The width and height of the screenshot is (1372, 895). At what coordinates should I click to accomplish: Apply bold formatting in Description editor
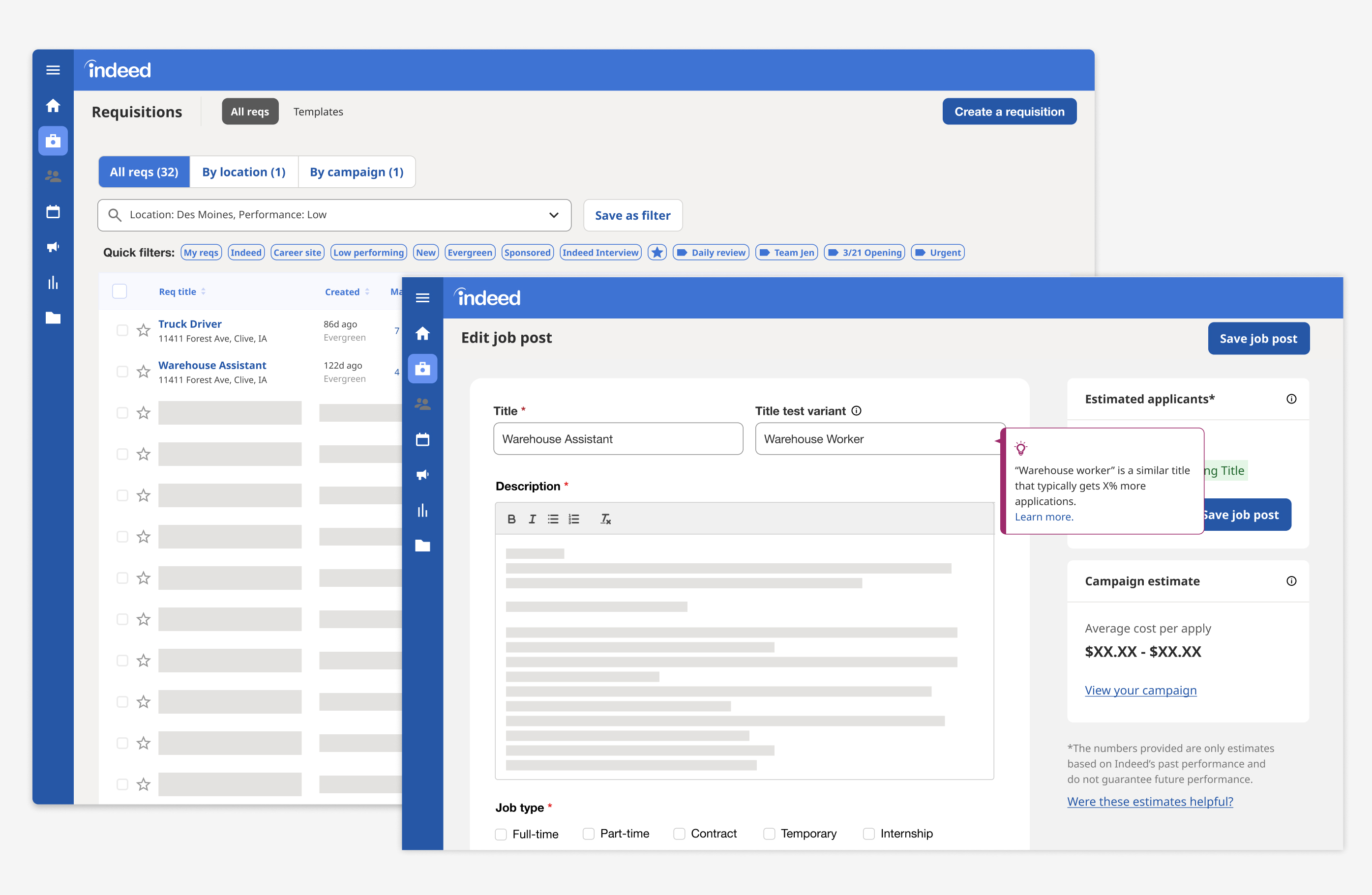click(511, 519)
